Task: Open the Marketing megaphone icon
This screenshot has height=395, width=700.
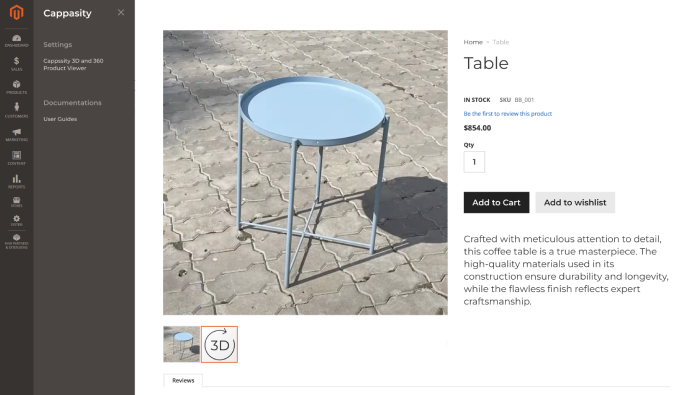Action: coord(17,134)
